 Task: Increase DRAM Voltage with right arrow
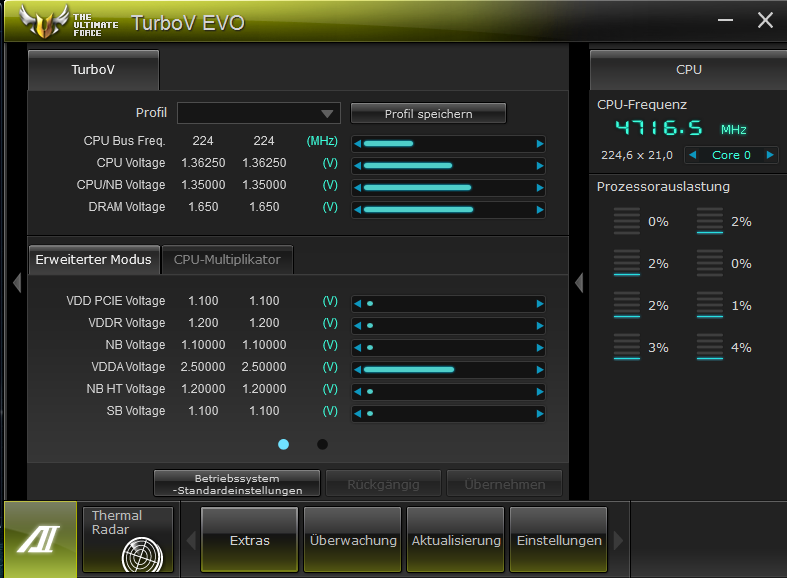click(x=540, y=210)
